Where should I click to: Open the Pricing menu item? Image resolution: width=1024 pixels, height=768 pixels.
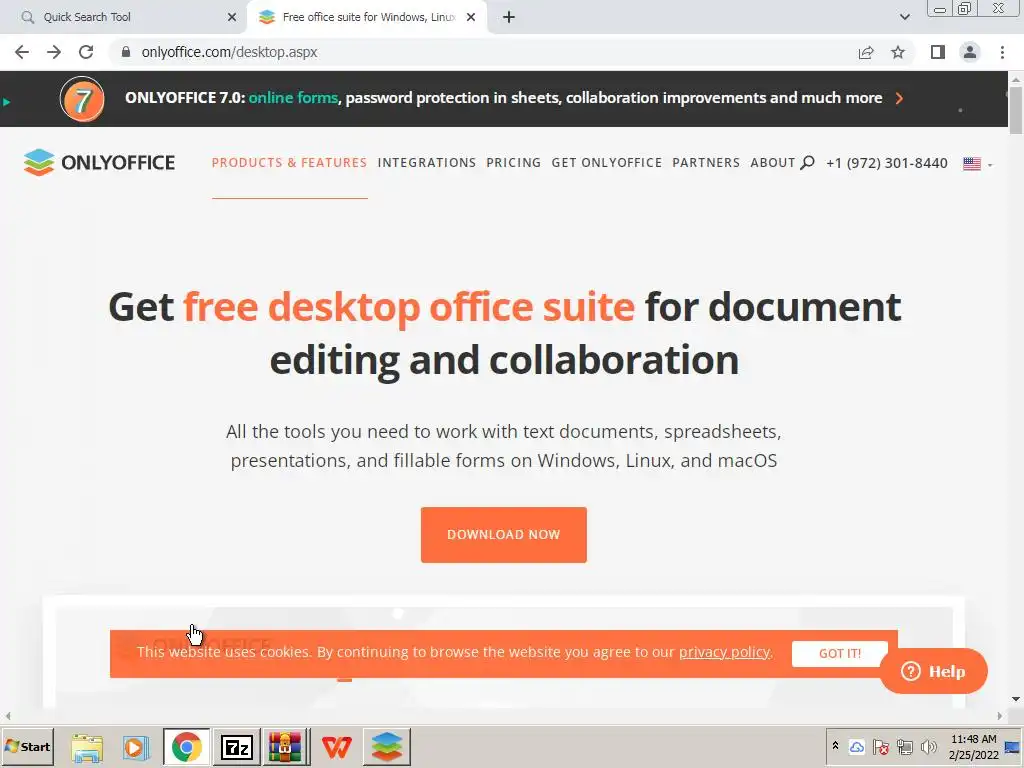513,163
